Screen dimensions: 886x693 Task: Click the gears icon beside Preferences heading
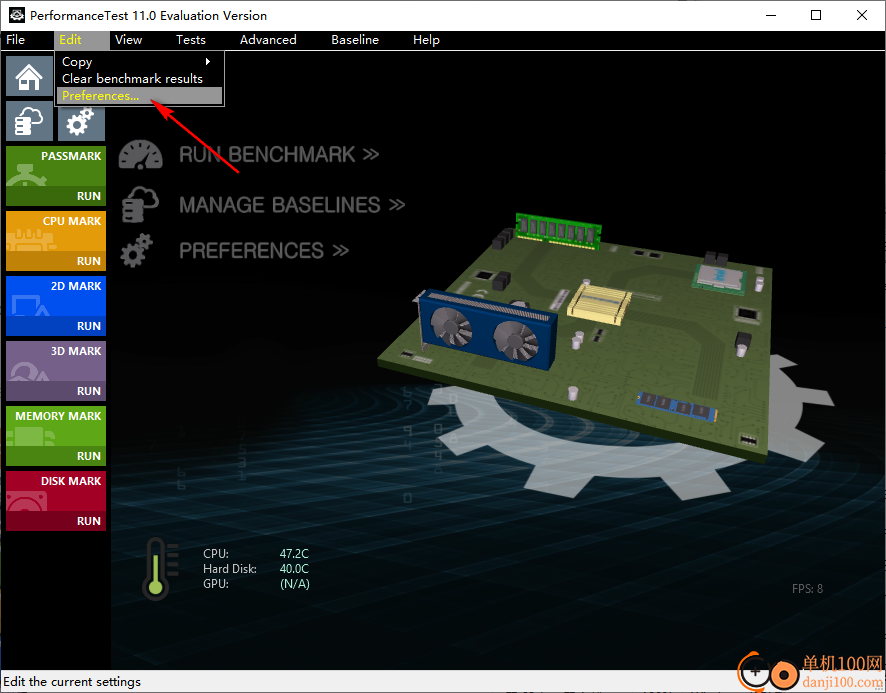[137, 250]
